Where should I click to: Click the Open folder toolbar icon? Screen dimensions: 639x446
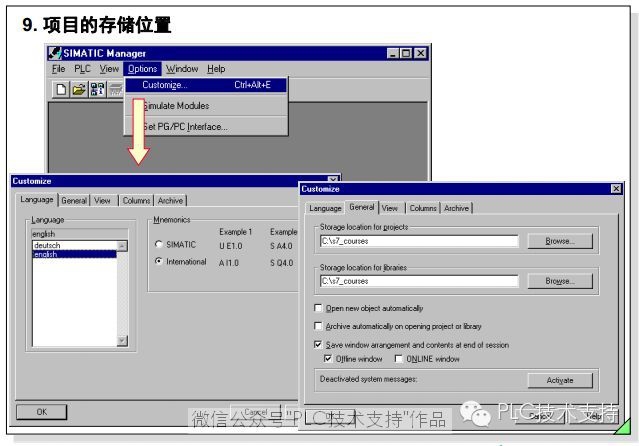[79, 89]
